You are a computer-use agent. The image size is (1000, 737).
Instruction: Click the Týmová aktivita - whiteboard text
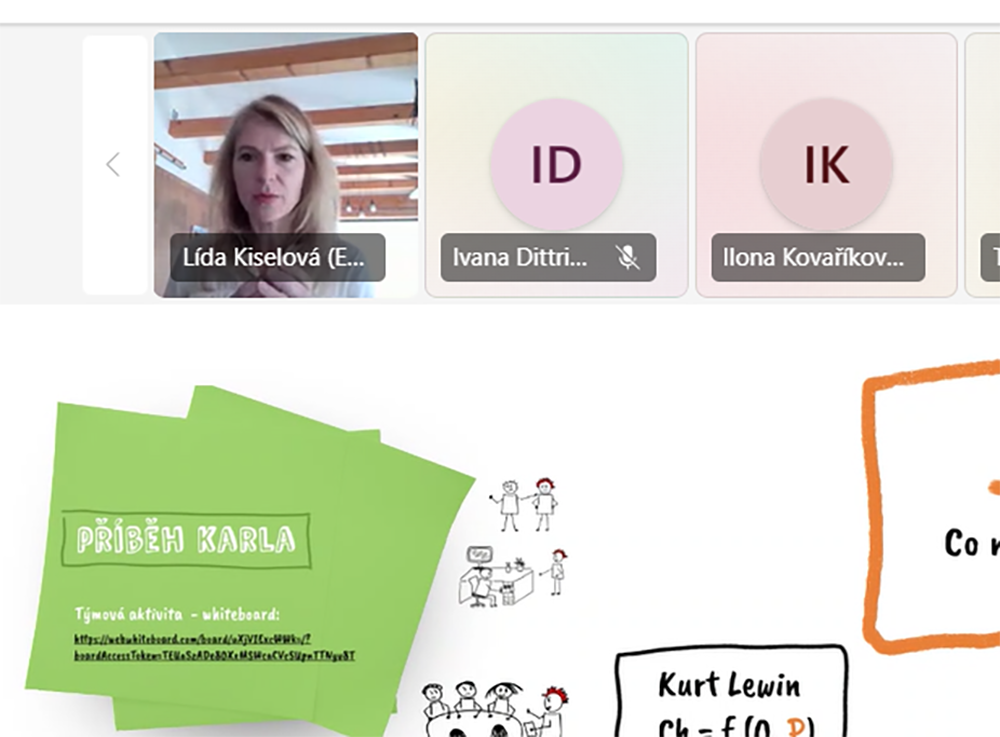point(177,614)
